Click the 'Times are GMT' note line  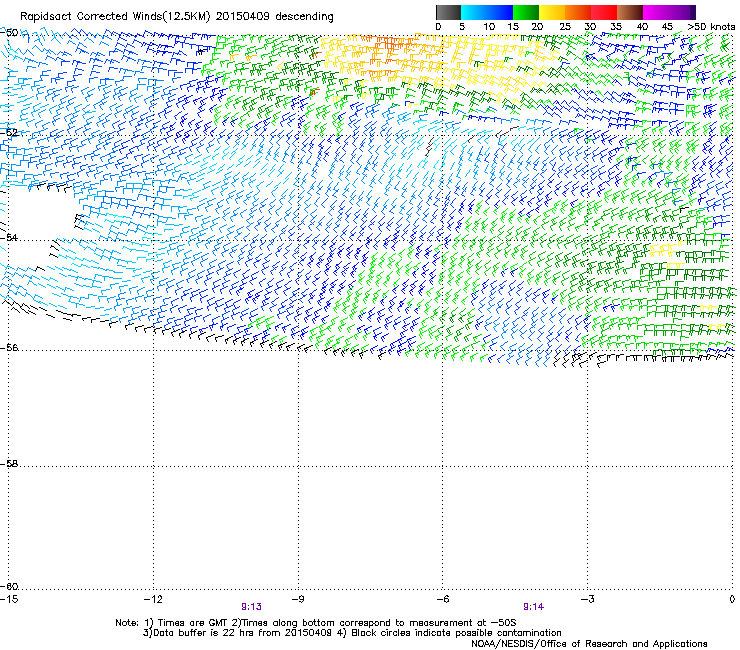316,623
